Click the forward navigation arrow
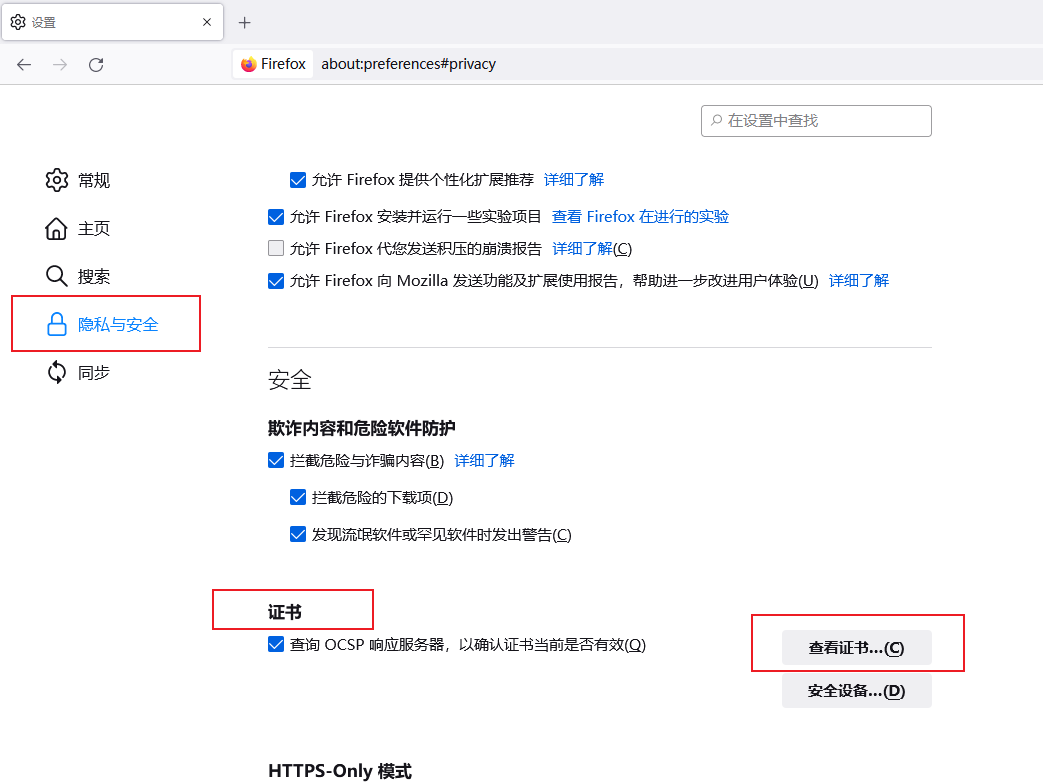The width and height of the screenshot is (1043, 782). pos(60,64)
